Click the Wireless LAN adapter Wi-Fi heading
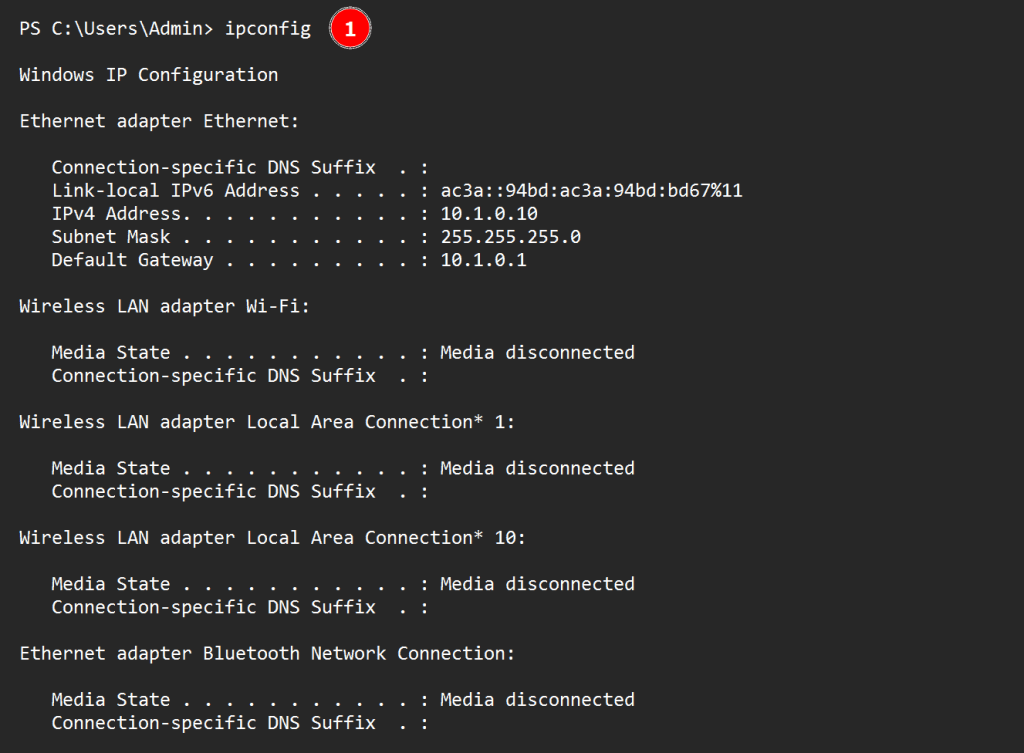1024x753 pixels. click(x=164, y=307)
